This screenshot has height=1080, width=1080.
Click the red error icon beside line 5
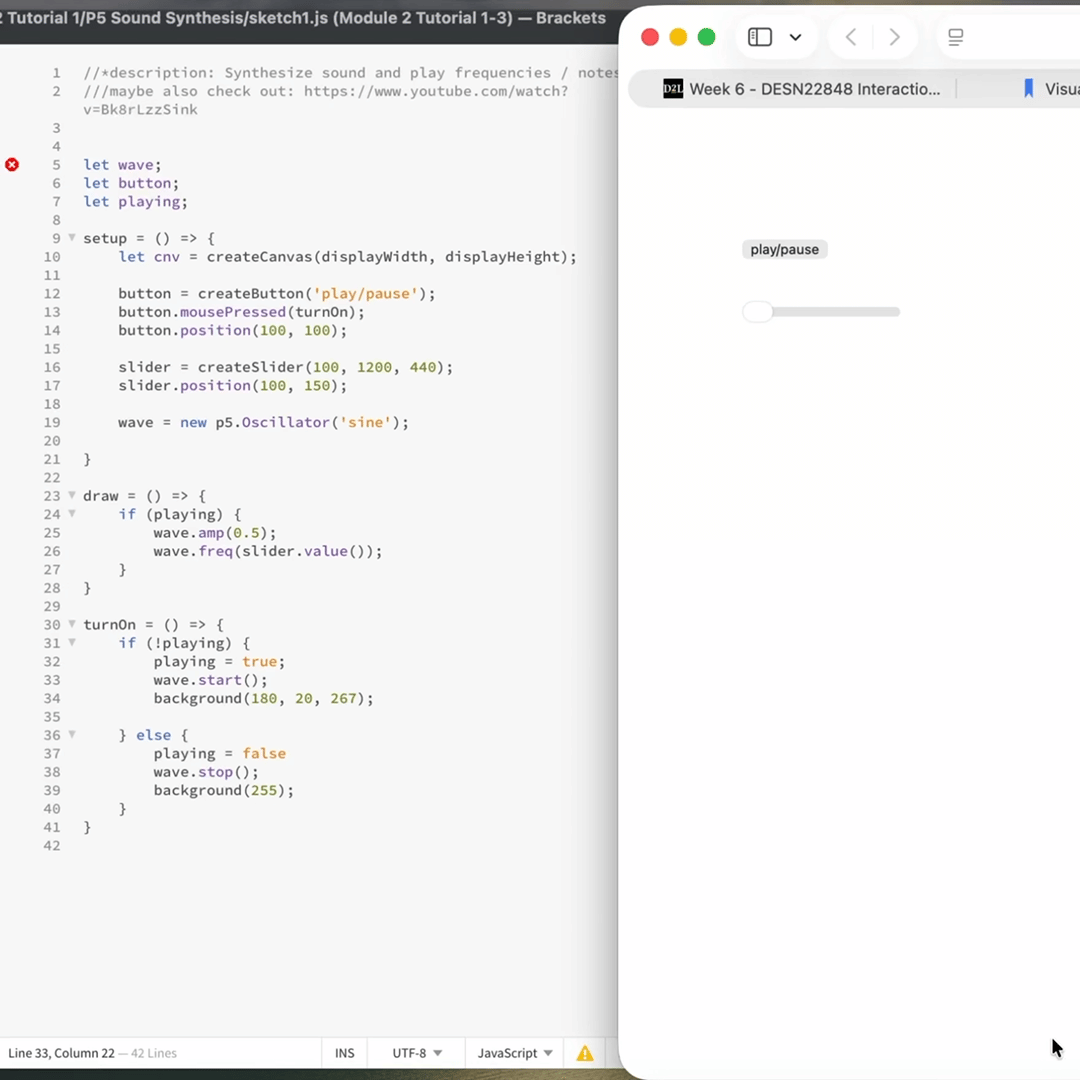click(x=12, y=164)
